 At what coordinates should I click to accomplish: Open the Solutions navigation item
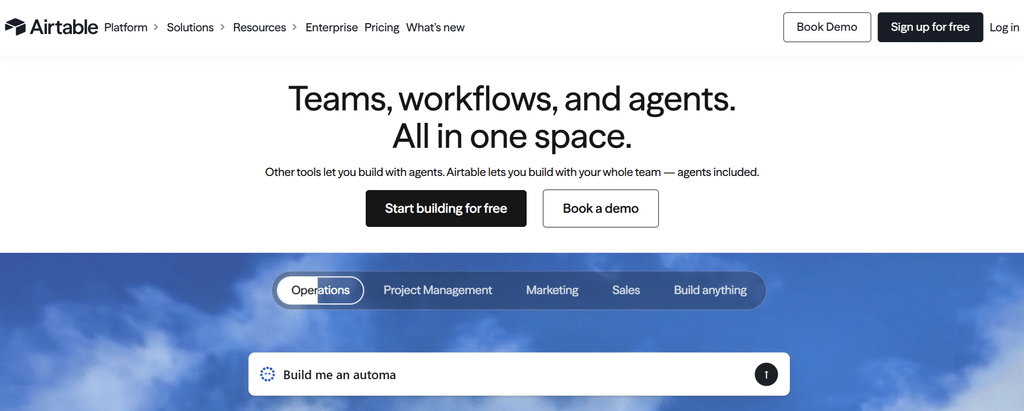[x=190, y=27]
